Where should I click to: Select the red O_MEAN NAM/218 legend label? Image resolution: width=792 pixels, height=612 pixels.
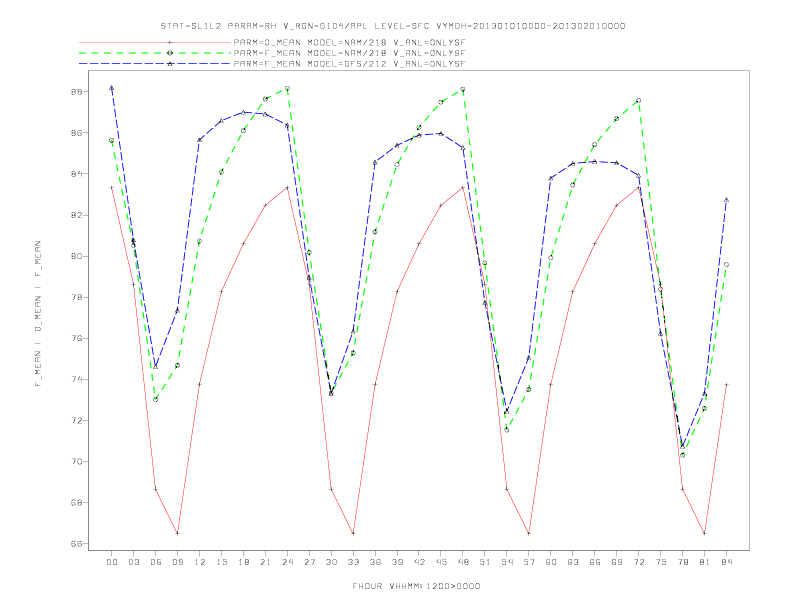[349, 42]
